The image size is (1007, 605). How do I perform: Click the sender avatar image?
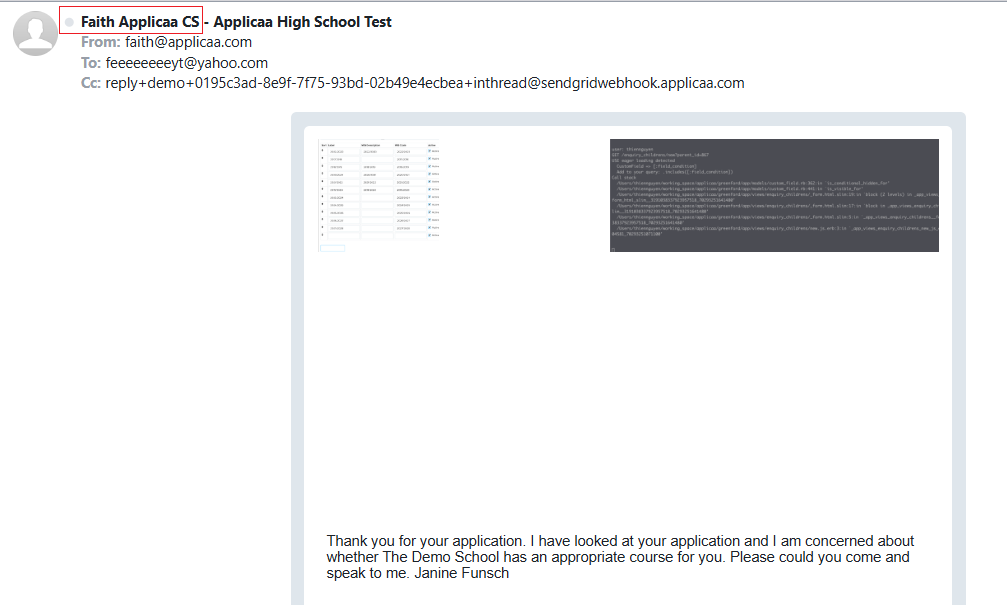point(35,32)
